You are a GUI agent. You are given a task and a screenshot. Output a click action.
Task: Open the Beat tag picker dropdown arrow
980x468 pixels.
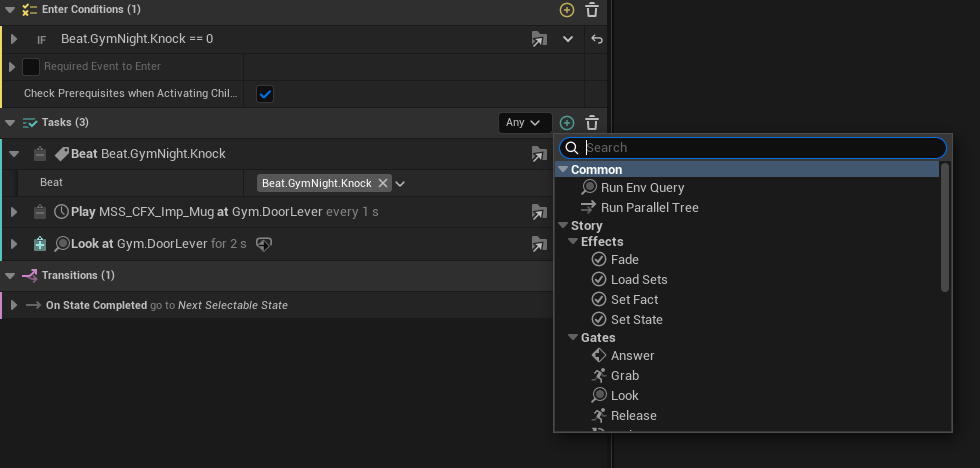point(401,184)
